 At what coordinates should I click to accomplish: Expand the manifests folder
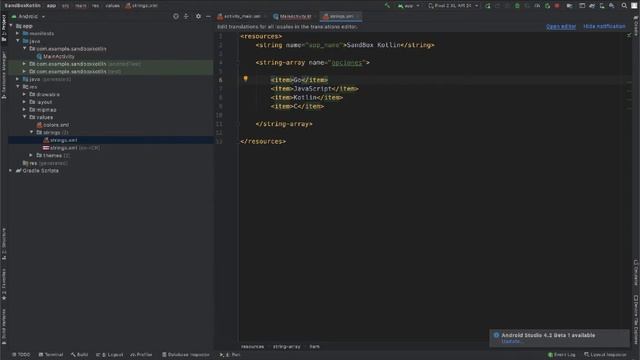coord(18,33)
